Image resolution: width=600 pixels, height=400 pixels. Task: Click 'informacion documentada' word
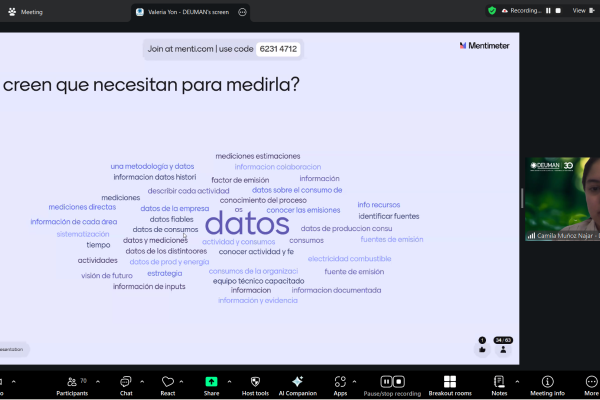click(x=336, y=291)
